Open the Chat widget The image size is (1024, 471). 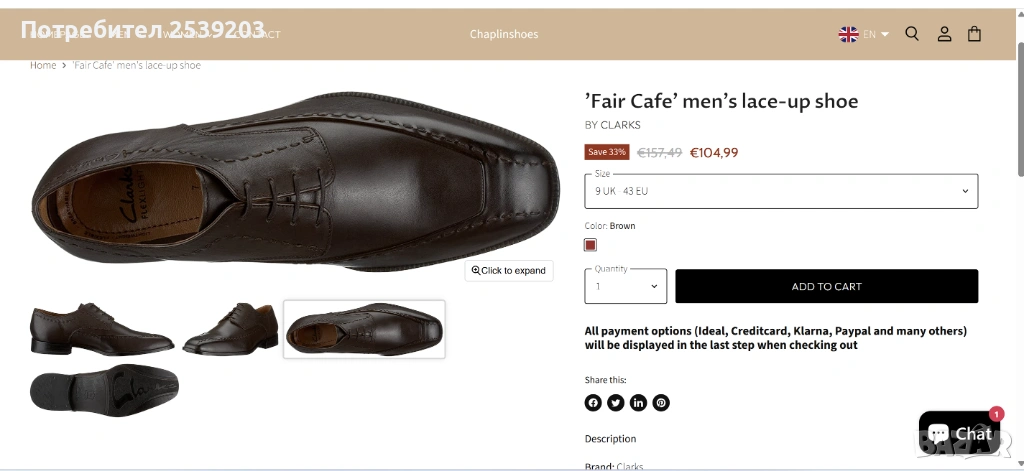(958, 432)
